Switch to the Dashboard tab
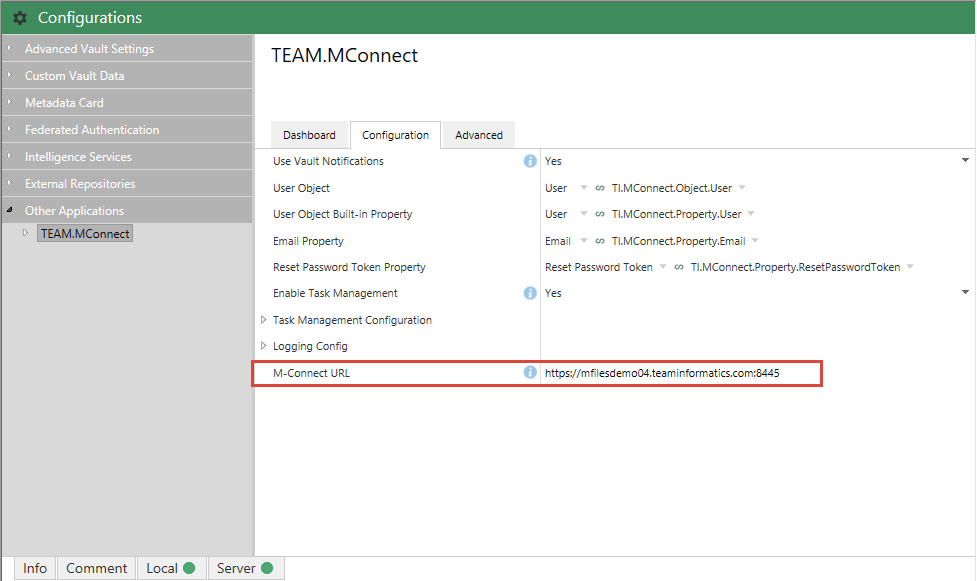This screenshot has width=977, height=581. [x=309, y=135]
